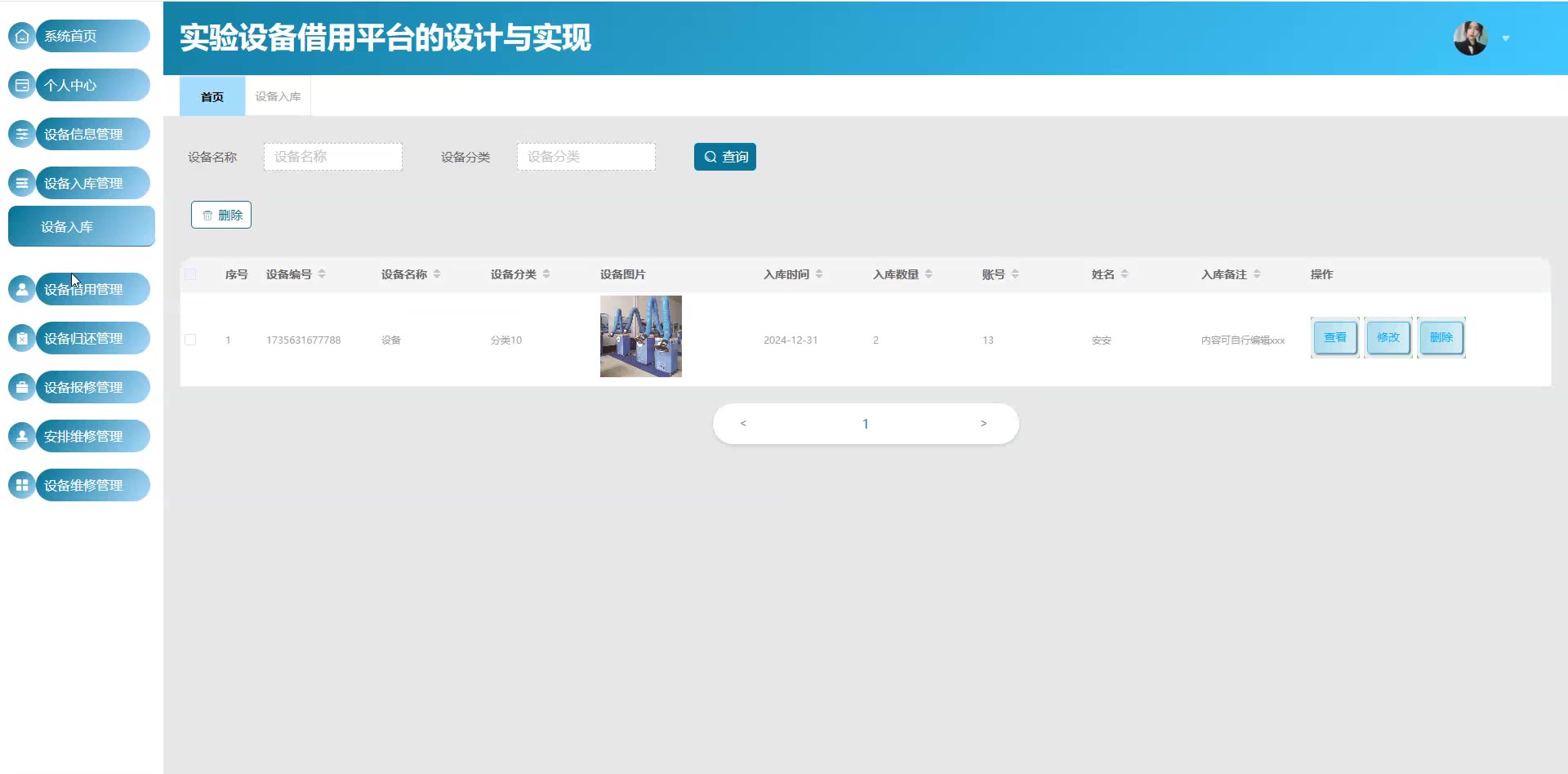Click the list icon beside 设备入库管理
The height and width of the screenshot is (774, 1568).
22,183
